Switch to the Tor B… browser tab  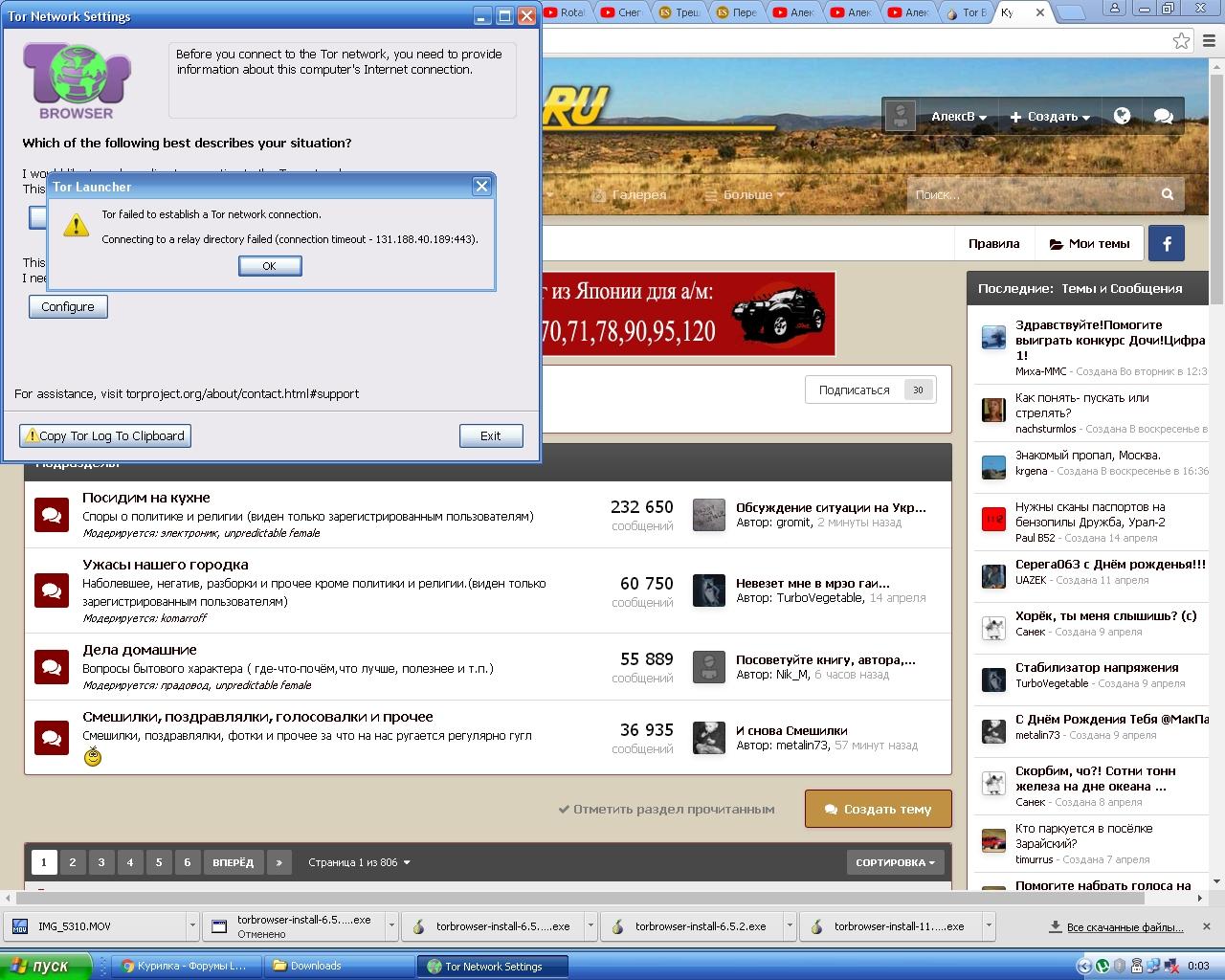click(966, 12)
